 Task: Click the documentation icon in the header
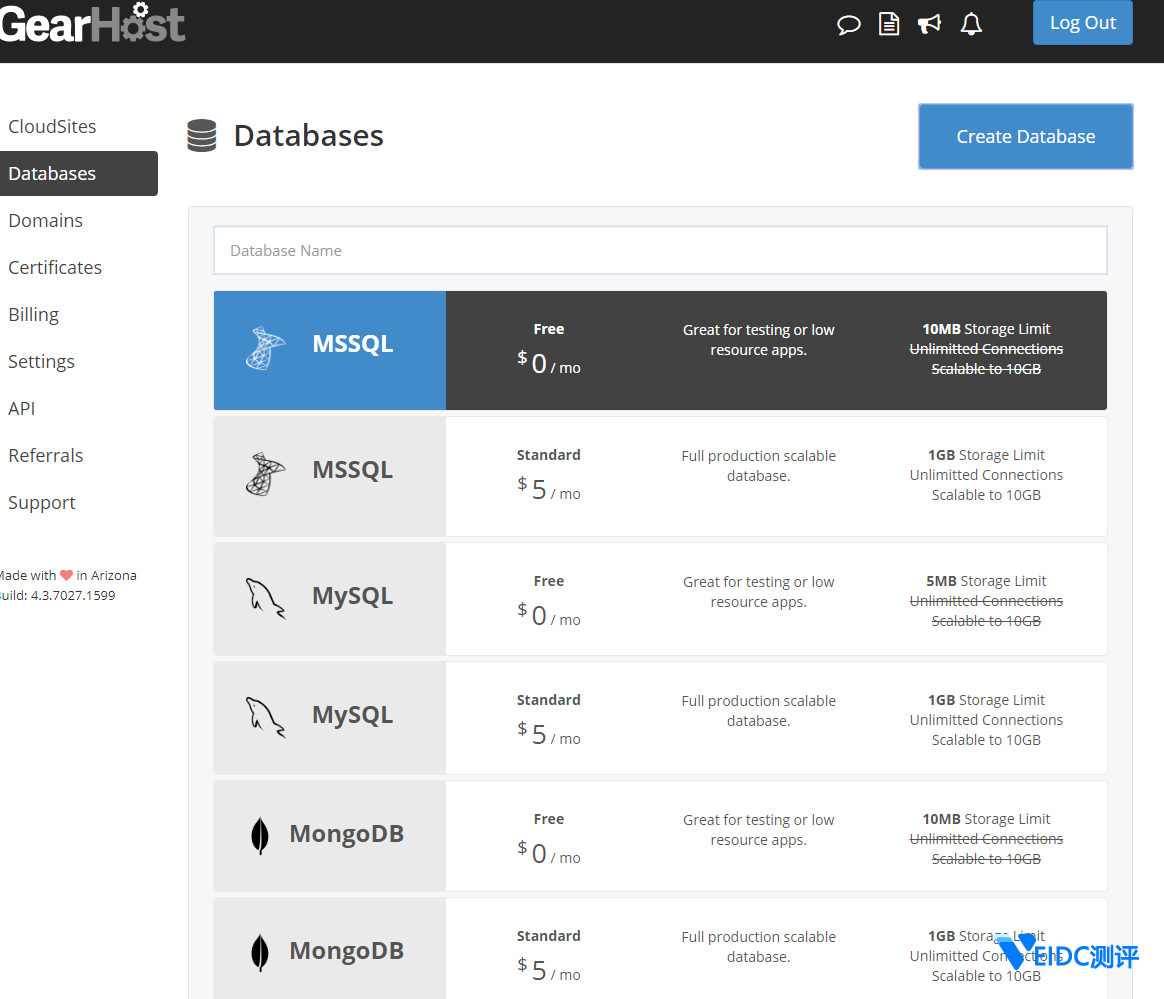tap(889, 23)
